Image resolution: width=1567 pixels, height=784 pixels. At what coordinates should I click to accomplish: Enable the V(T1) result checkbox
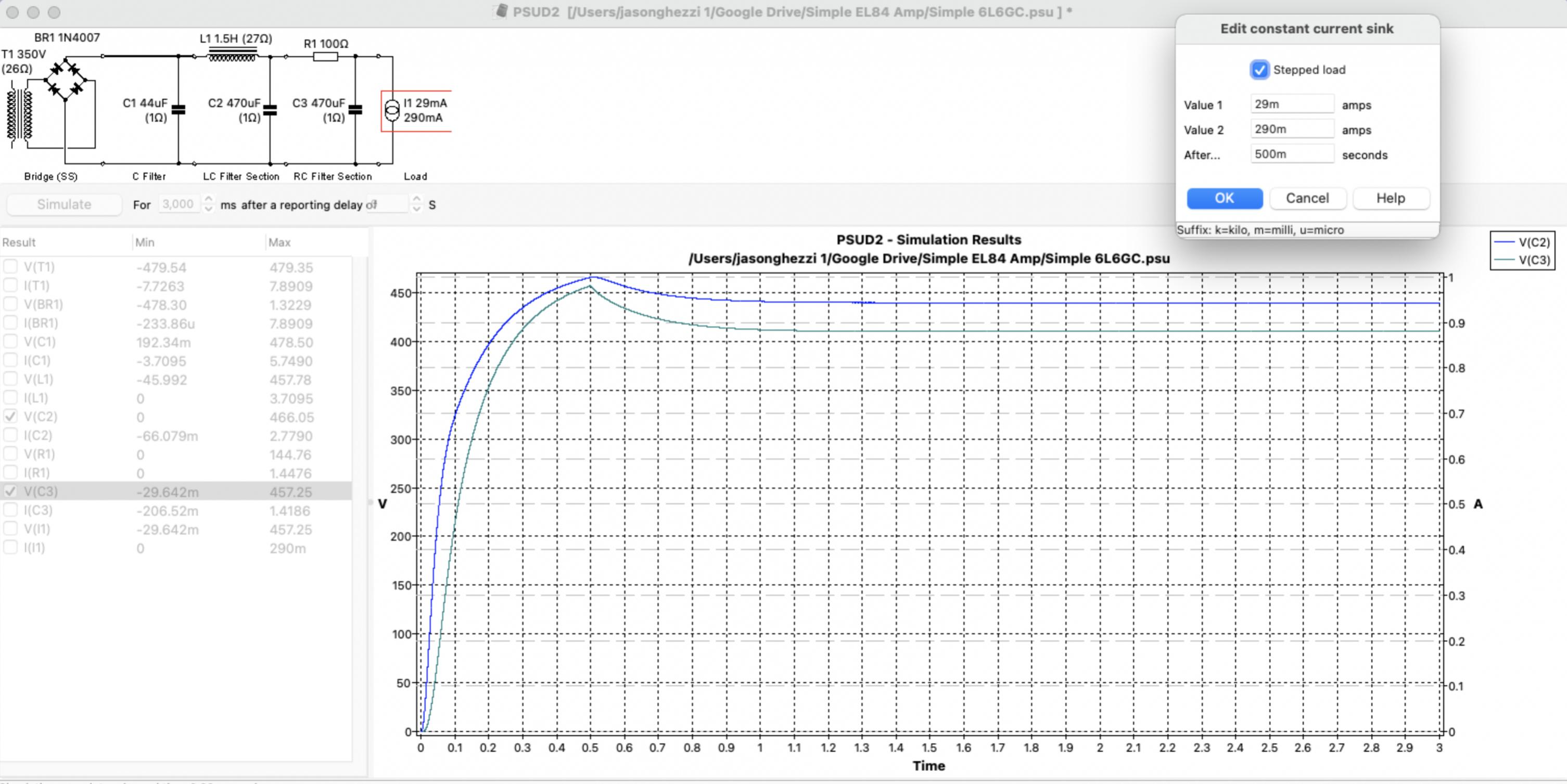click(x=10, y=267)
